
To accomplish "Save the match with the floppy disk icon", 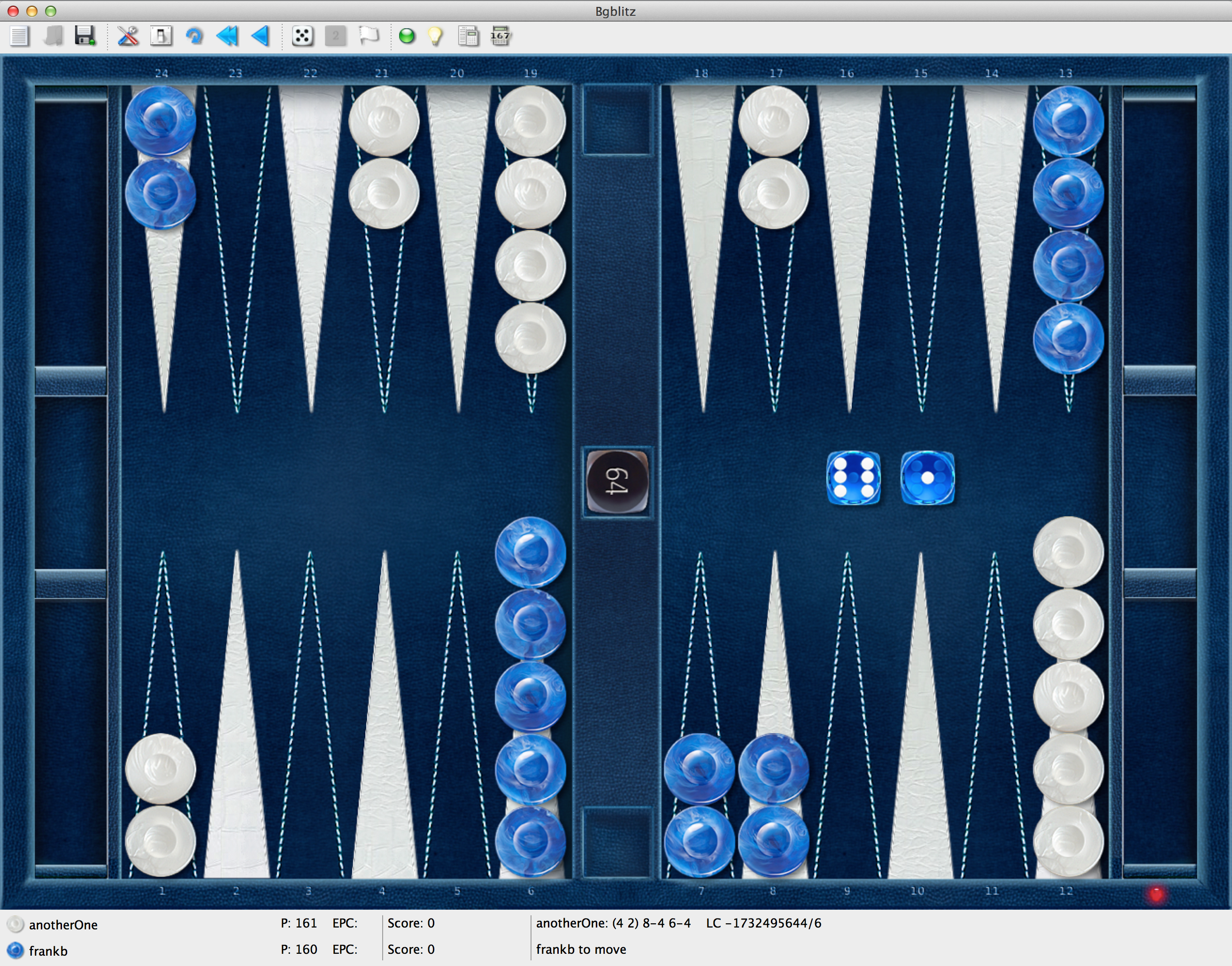I will 85,36.
